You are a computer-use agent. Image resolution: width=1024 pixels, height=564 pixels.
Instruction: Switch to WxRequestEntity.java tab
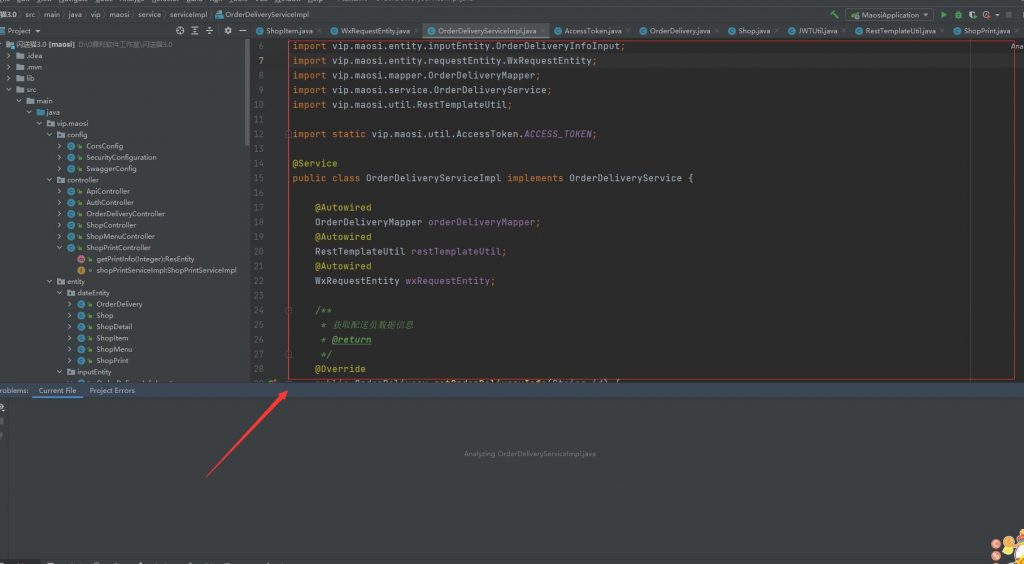[375, 31]
